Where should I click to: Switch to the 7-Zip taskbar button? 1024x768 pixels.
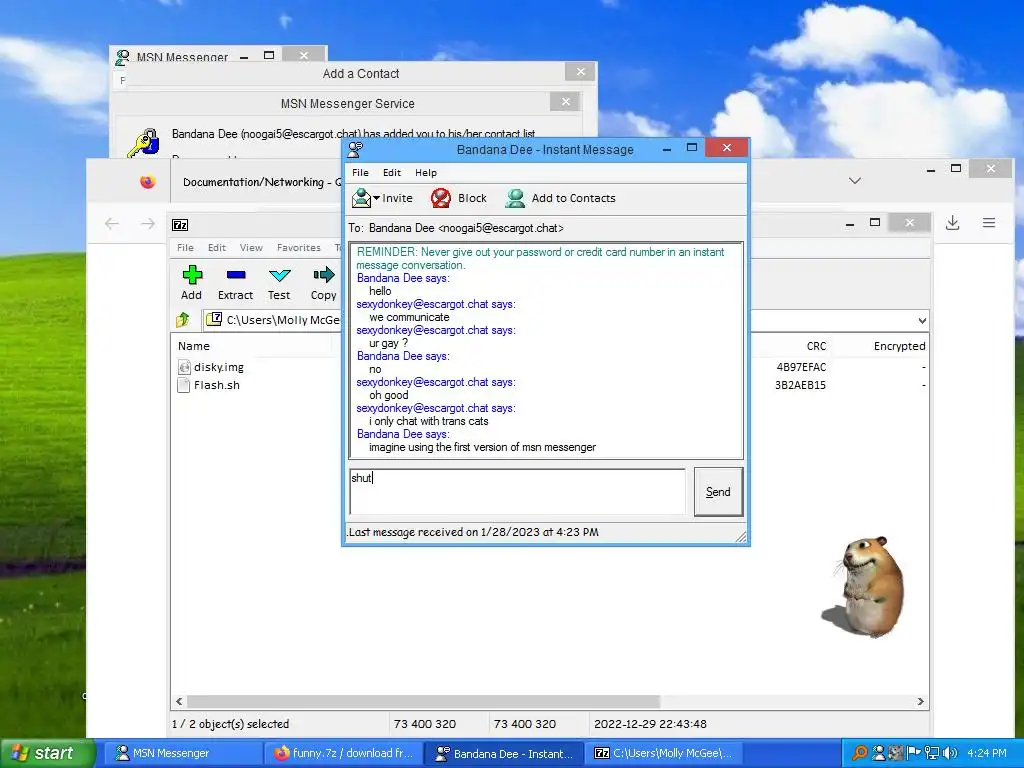[664, 753]
